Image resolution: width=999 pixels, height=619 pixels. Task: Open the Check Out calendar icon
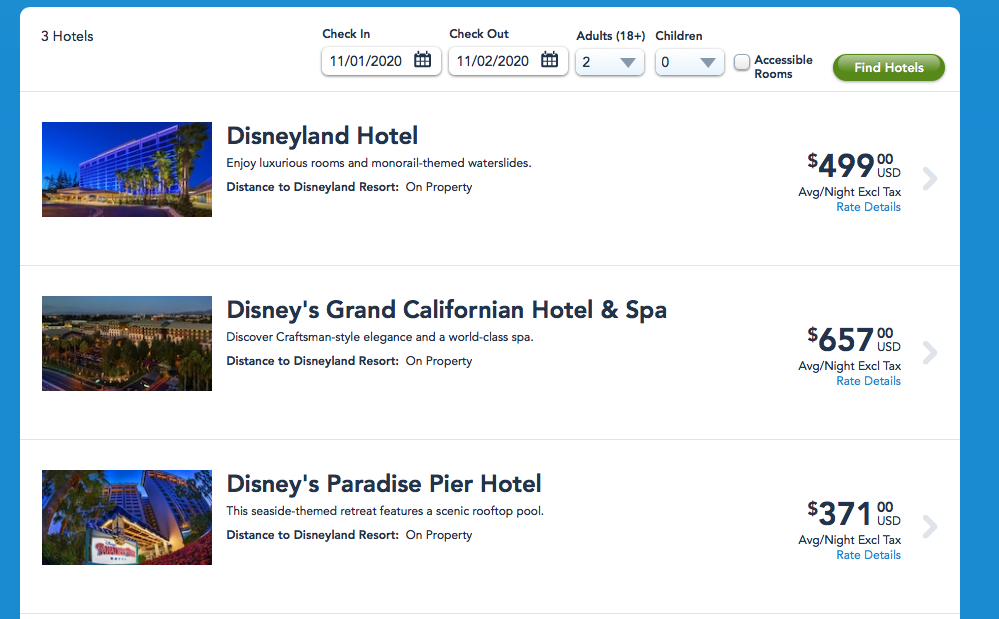(x=550, y=61)
